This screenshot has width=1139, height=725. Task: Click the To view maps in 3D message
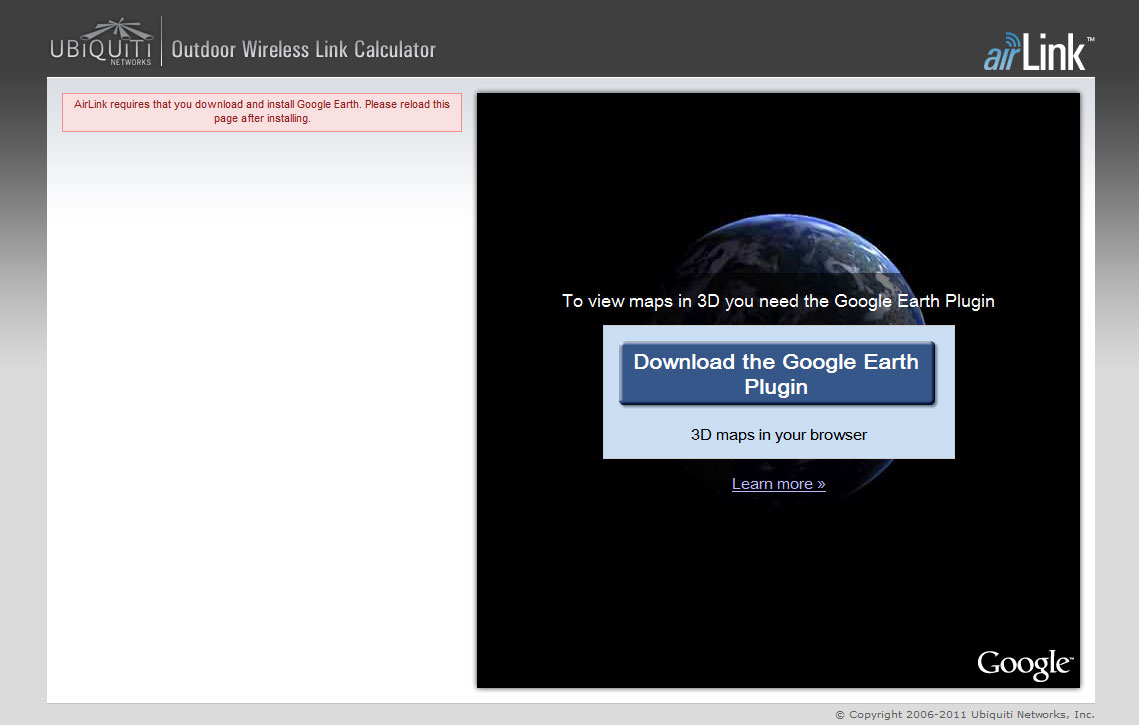click(778, 300)
